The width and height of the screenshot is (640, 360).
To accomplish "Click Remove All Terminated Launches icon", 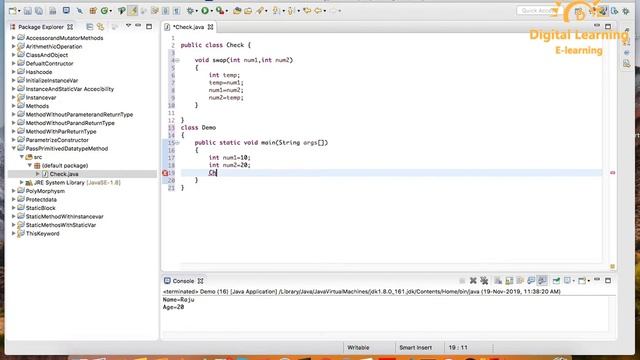I will click(484, 281).
